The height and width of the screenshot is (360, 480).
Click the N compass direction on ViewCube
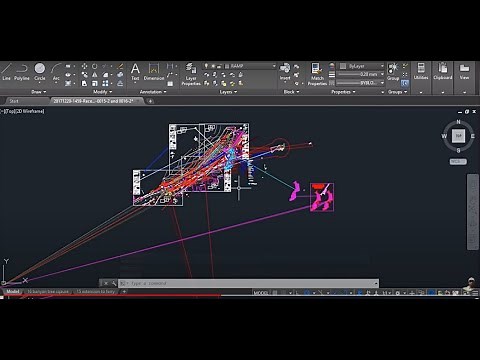pos(458,122)
